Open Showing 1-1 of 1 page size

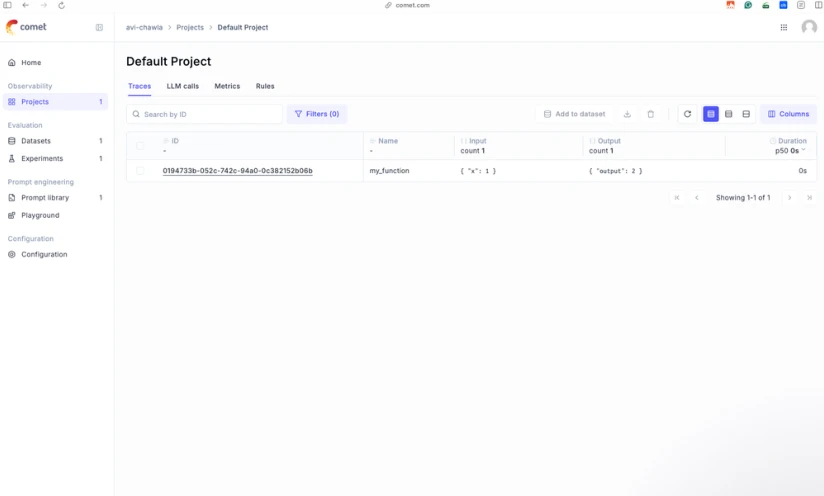click(743, 198)
